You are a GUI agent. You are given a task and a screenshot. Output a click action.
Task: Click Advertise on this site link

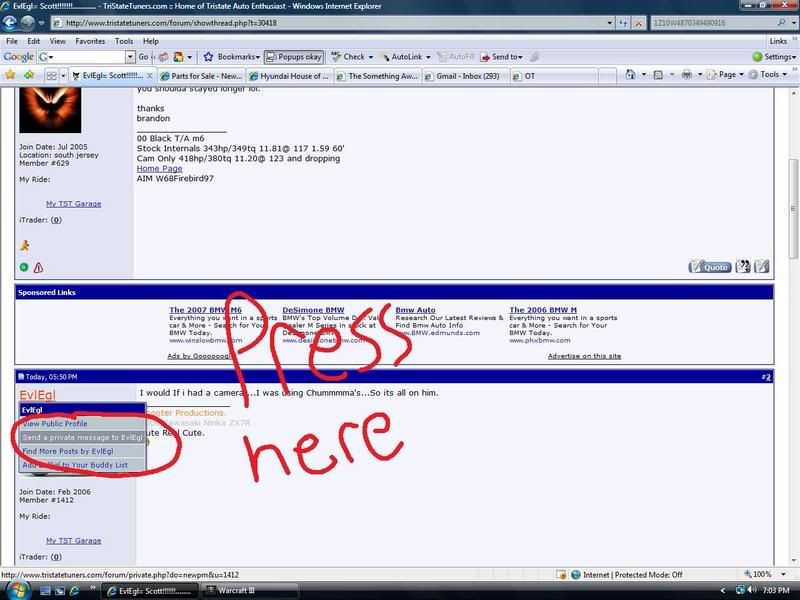coord(584,356)
